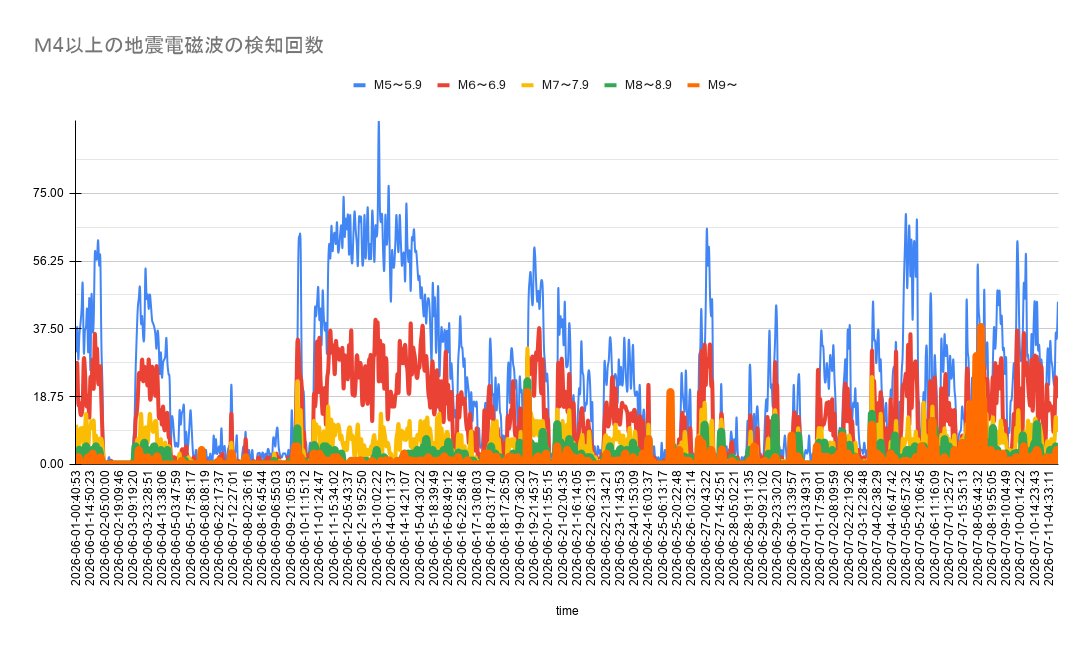Click x-axis label 2026-06-14-14:21:07

(x=404, y=528)
